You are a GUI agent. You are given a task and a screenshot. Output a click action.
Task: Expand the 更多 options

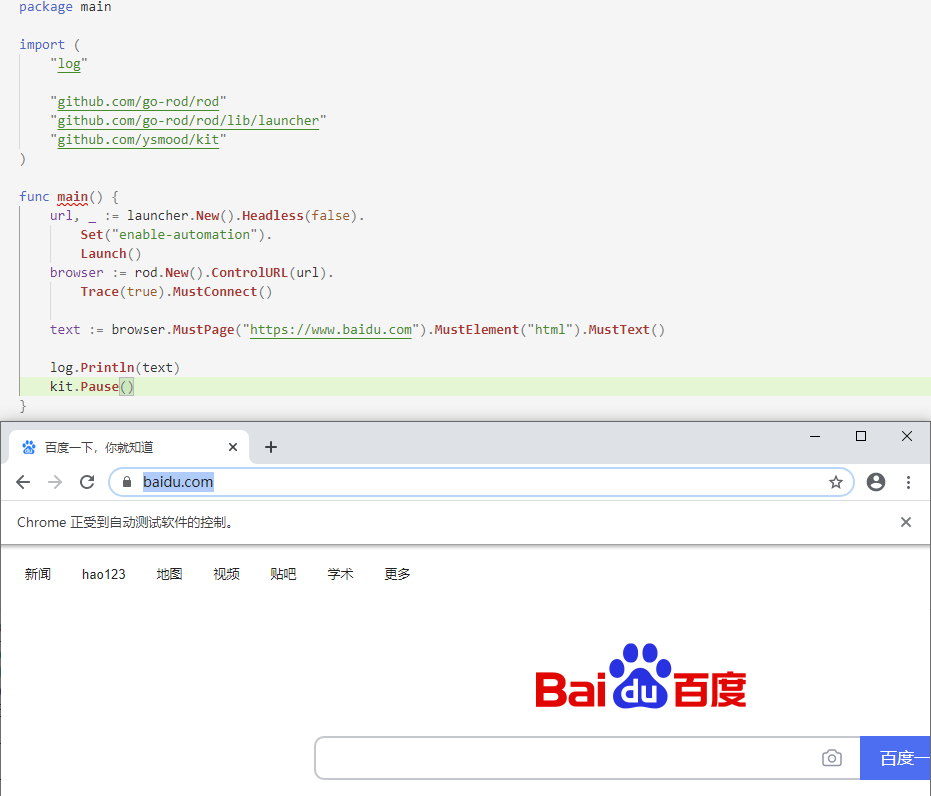click(396, 574)
